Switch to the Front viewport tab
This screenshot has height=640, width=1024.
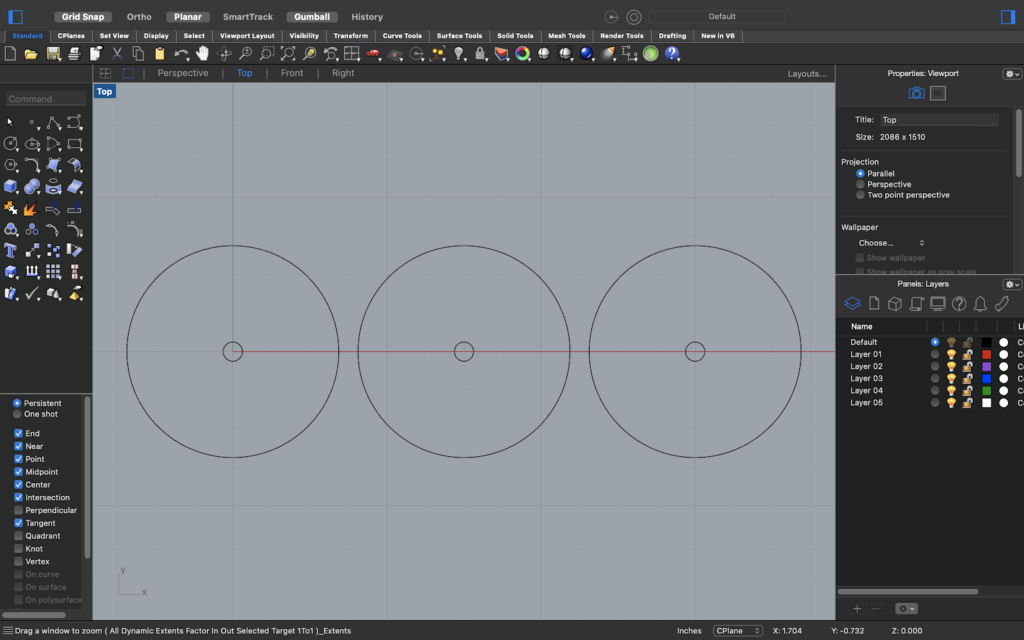click(292, 73)
